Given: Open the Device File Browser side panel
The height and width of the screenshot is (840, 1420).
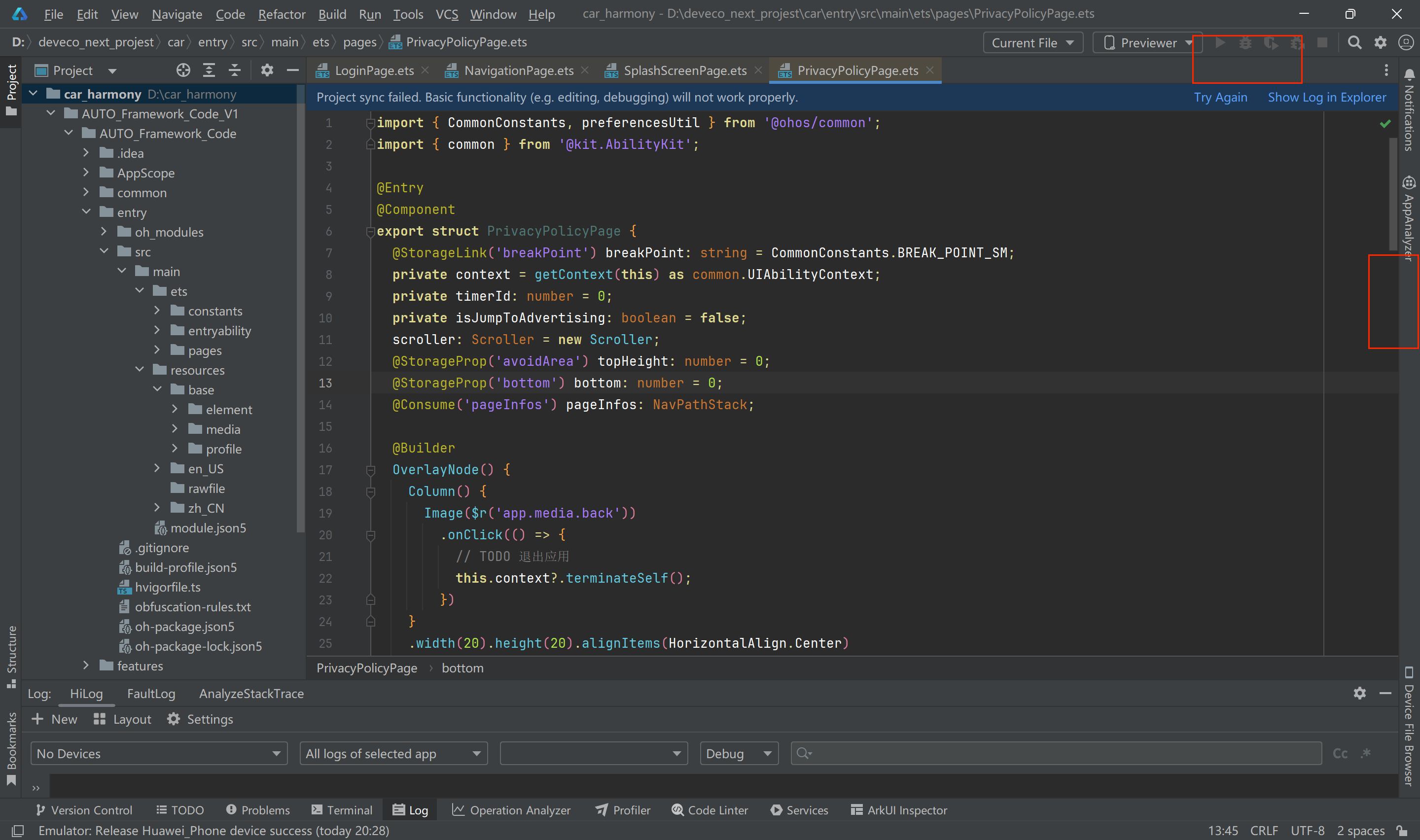Looking at the screenshot, I should pos(1409,727).
